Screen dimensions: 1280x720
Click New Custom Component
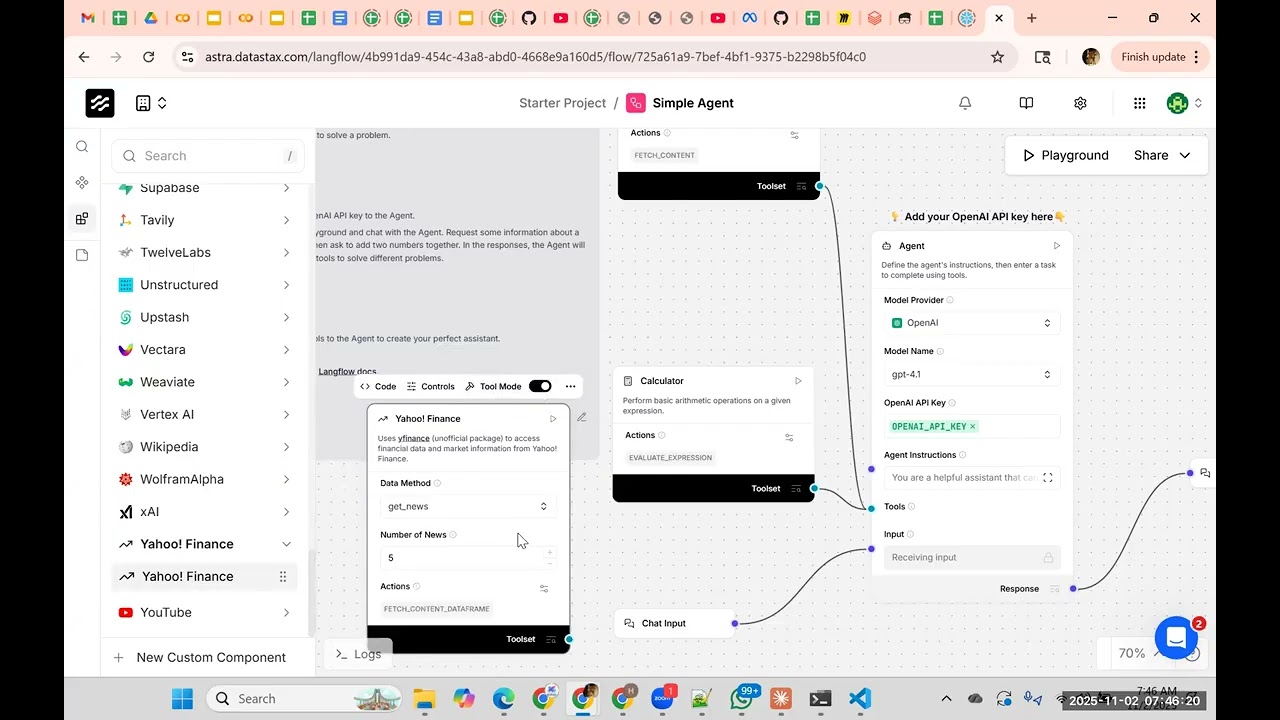[x=200, y=657]
